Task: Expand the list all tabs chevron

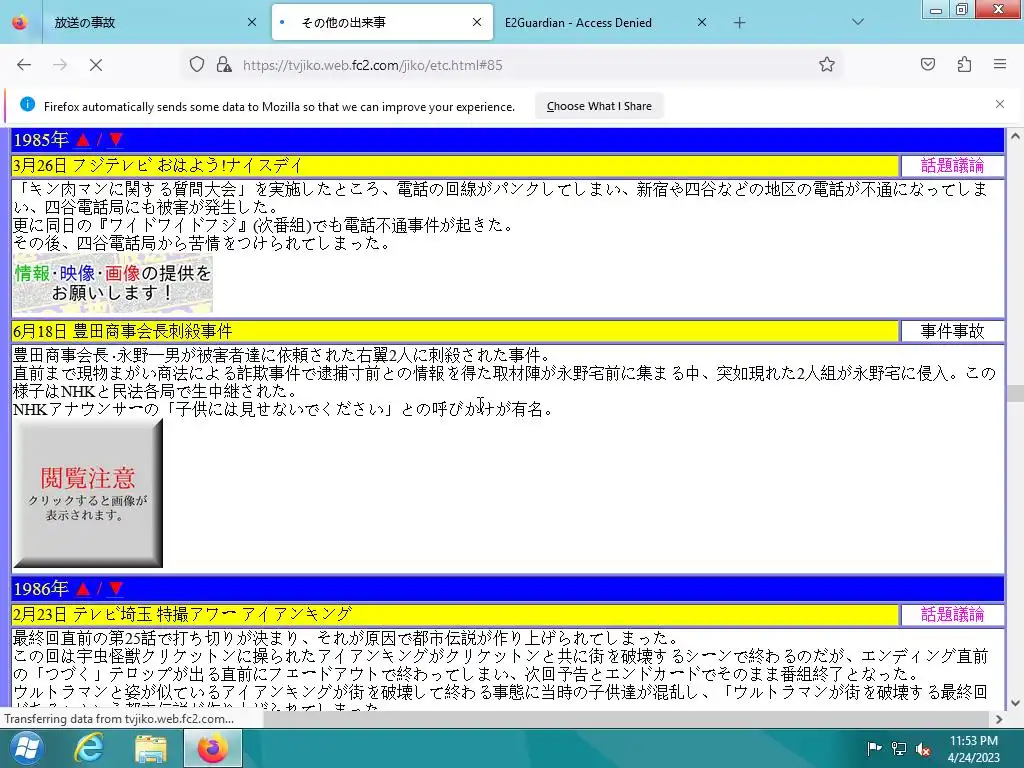Action: (x=858, y=22)
